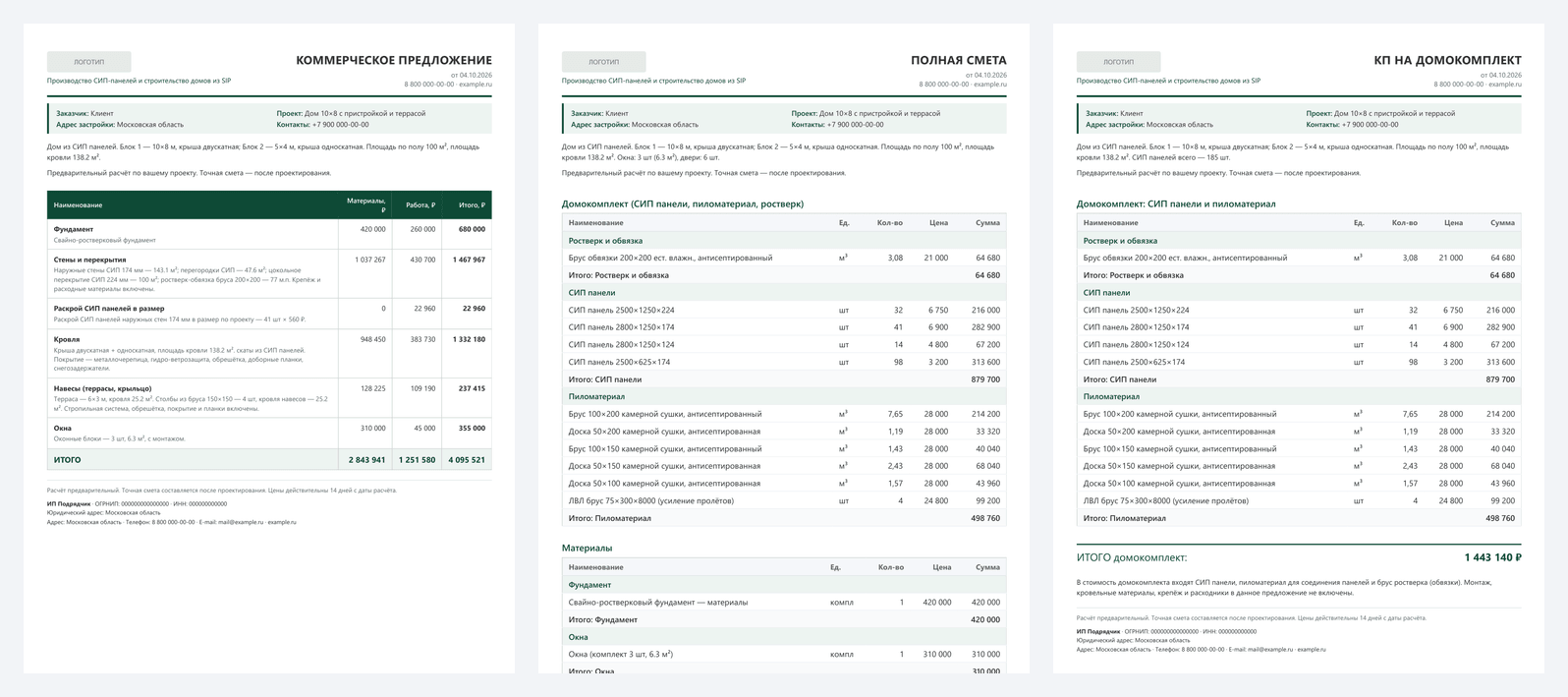
Task: Click the logo placeholder on the Коммерческое предложение page
Action: tap(88, 62)
